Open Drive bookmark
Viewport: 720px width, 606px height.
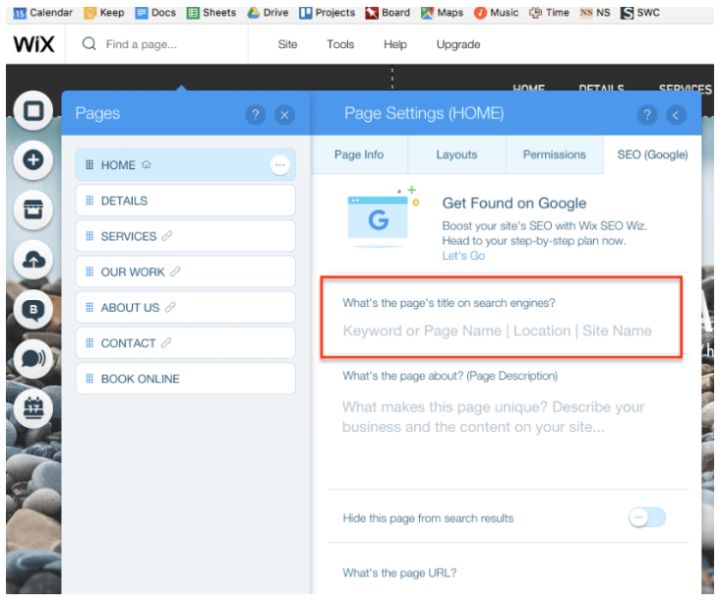[x=268, y=12]
